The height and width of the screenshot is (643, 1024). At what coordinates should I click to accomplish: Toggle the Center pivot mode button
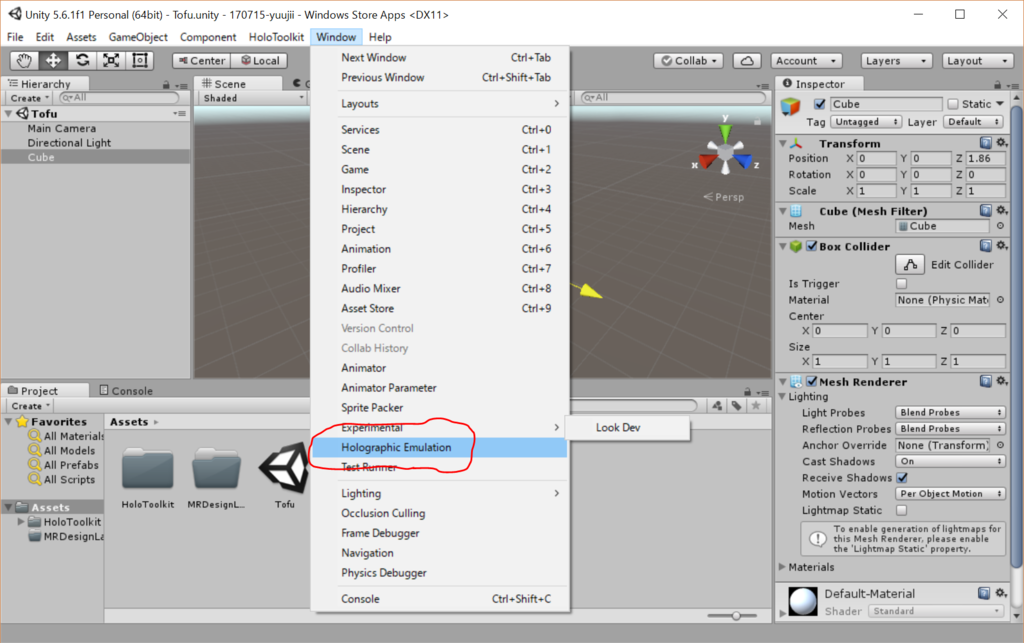pos(201,61)
